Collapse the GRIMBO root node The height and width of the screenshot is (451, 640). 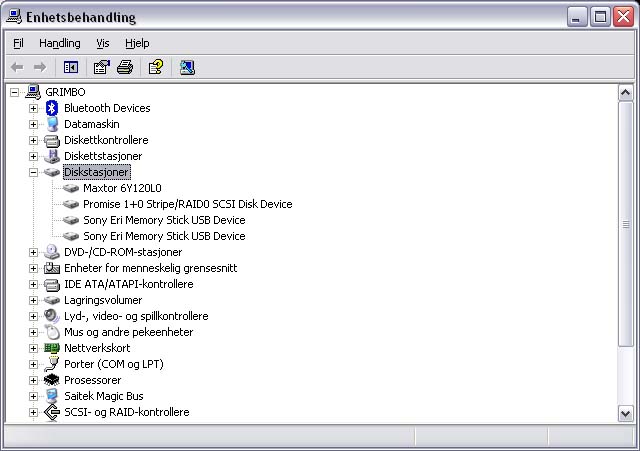point(14,92)
